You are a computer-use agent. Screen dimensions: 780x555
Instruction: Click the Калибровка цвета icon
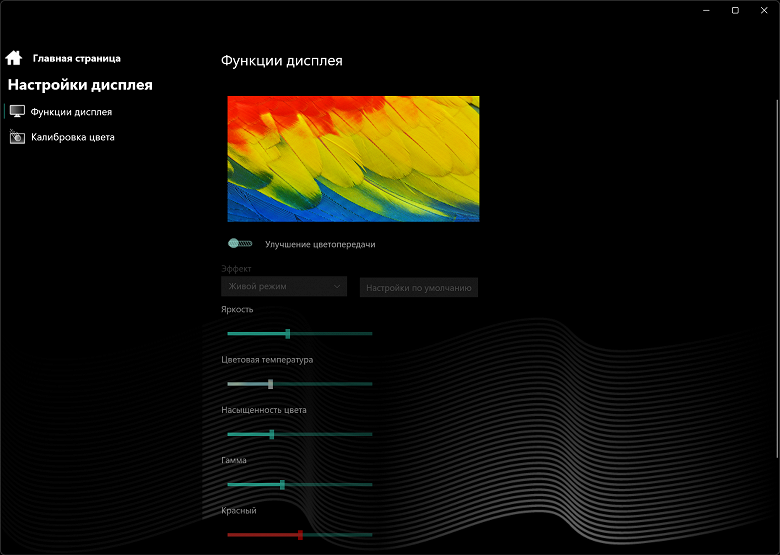coord(17,137)
